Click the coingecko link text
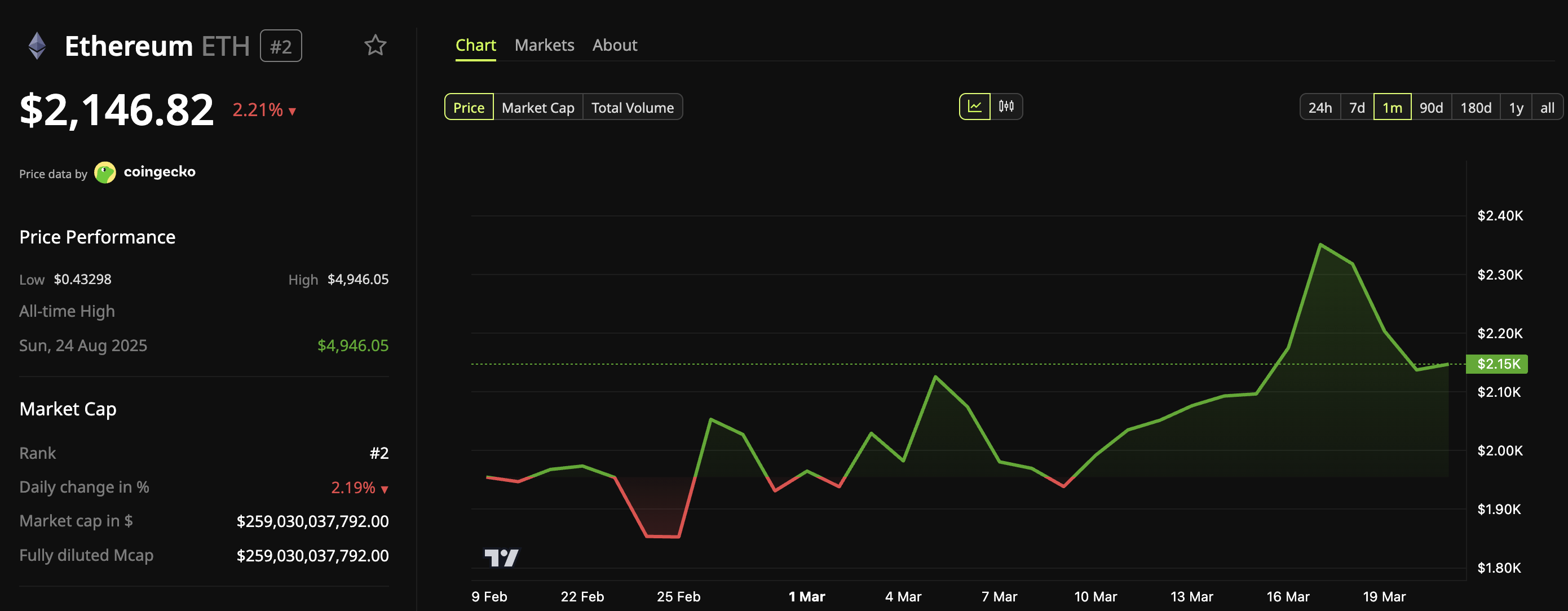The width and height of the screenshot is (1568, 611). [x=160, y=171]
